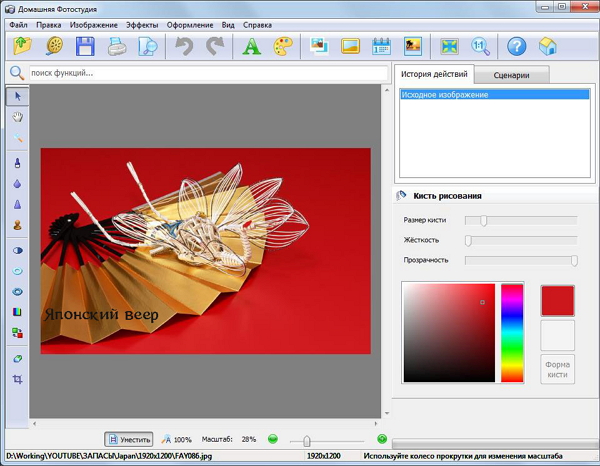
Task: Click the undo arrow icon
Action: 183,45
